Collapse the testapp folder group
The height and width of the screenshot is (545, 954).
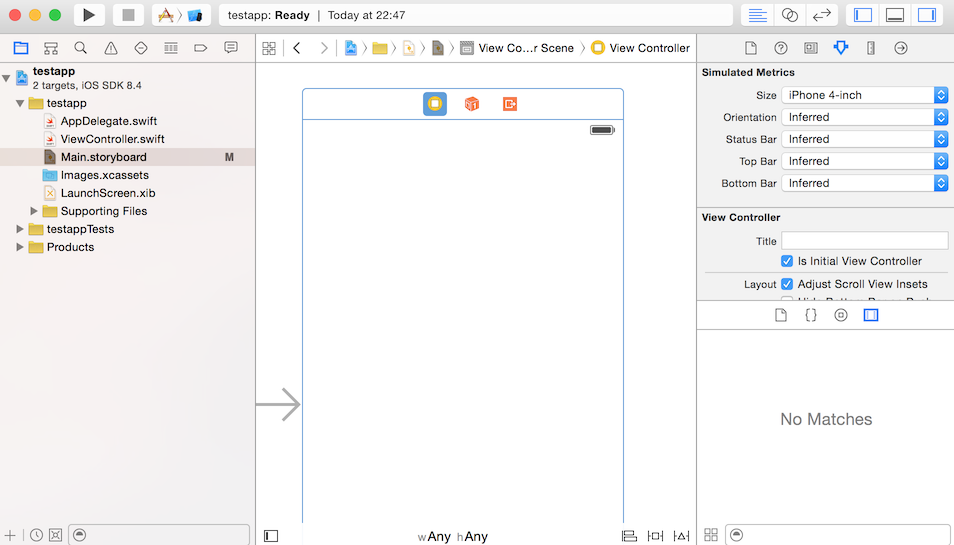20,103
